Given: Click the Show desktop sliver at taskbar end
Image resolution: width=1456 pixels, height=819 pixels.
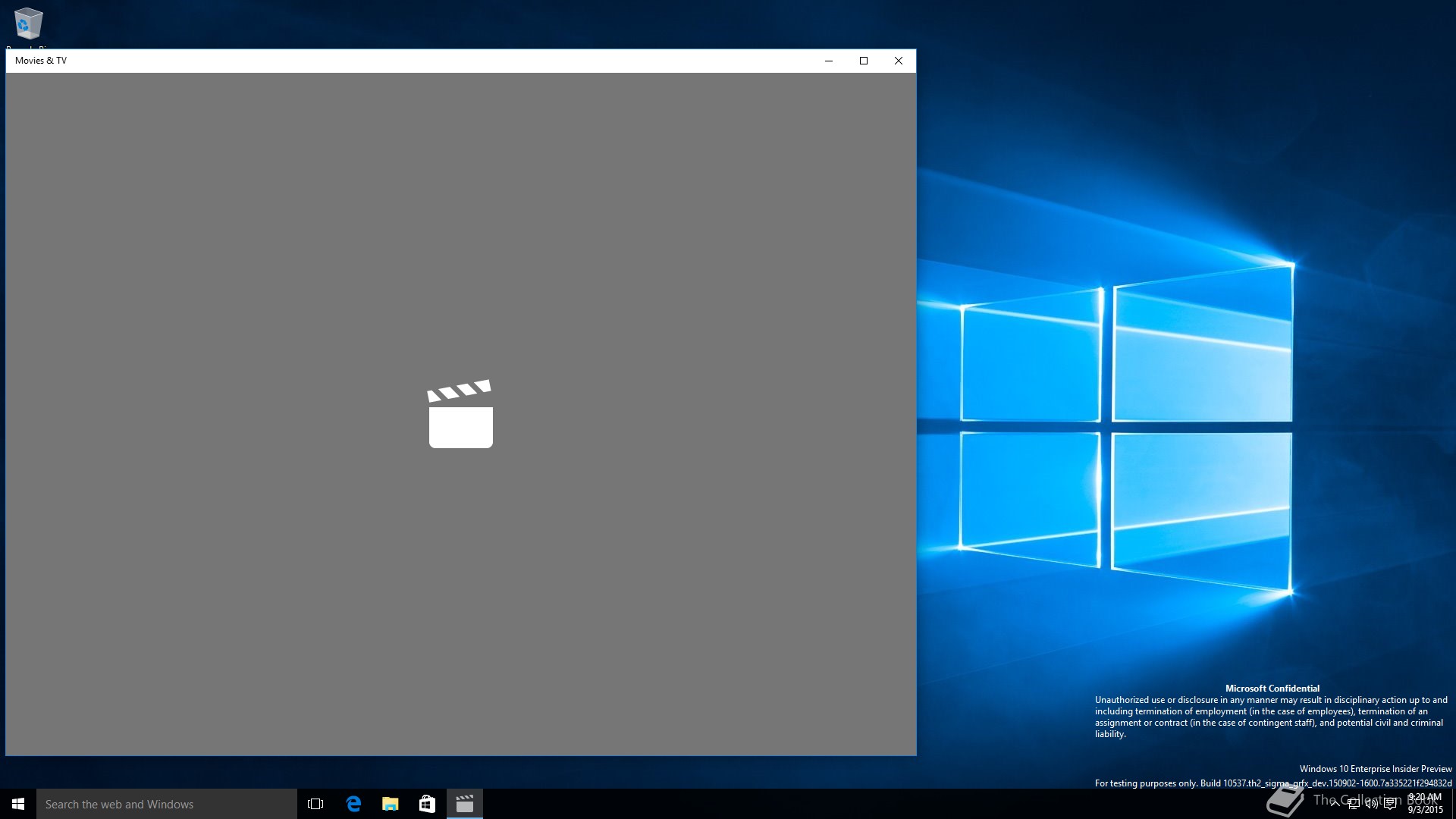Looking at the screenshot, I should pos(1453,804).
